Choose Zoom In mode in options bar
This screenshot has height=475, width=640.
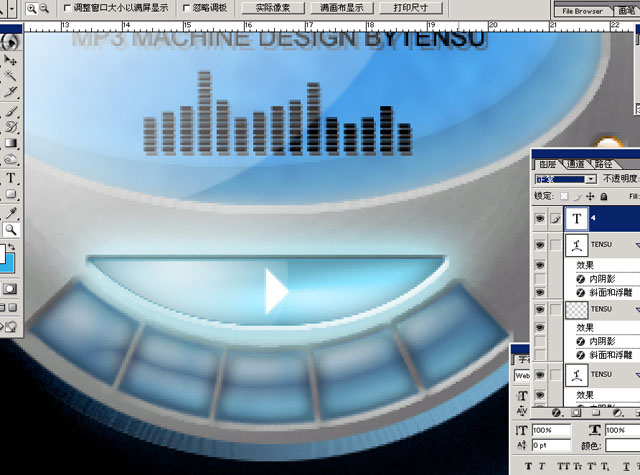coord(31,8)
